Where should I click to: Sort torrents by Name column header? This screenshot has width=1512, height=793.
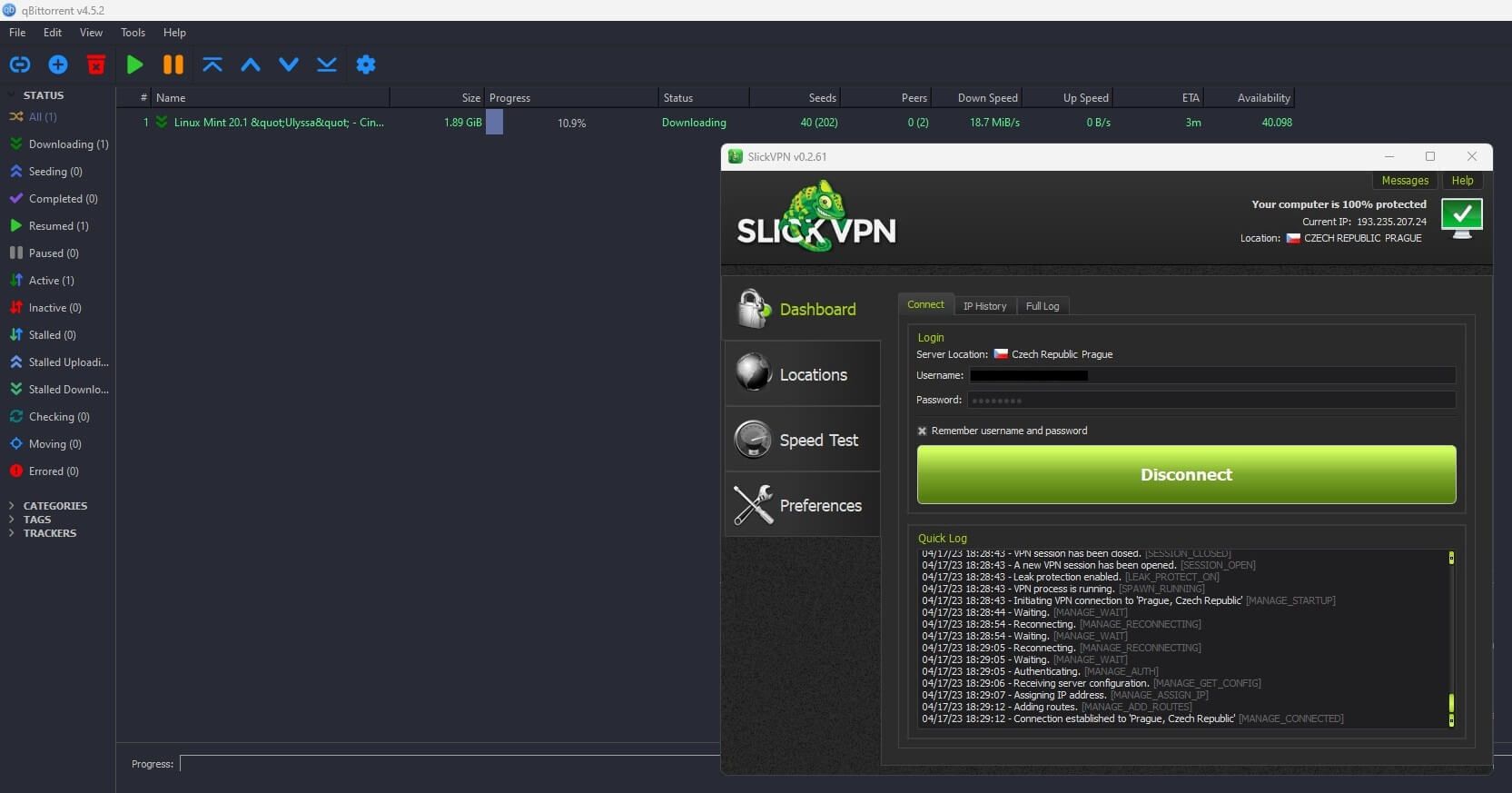tap(271, 97)
